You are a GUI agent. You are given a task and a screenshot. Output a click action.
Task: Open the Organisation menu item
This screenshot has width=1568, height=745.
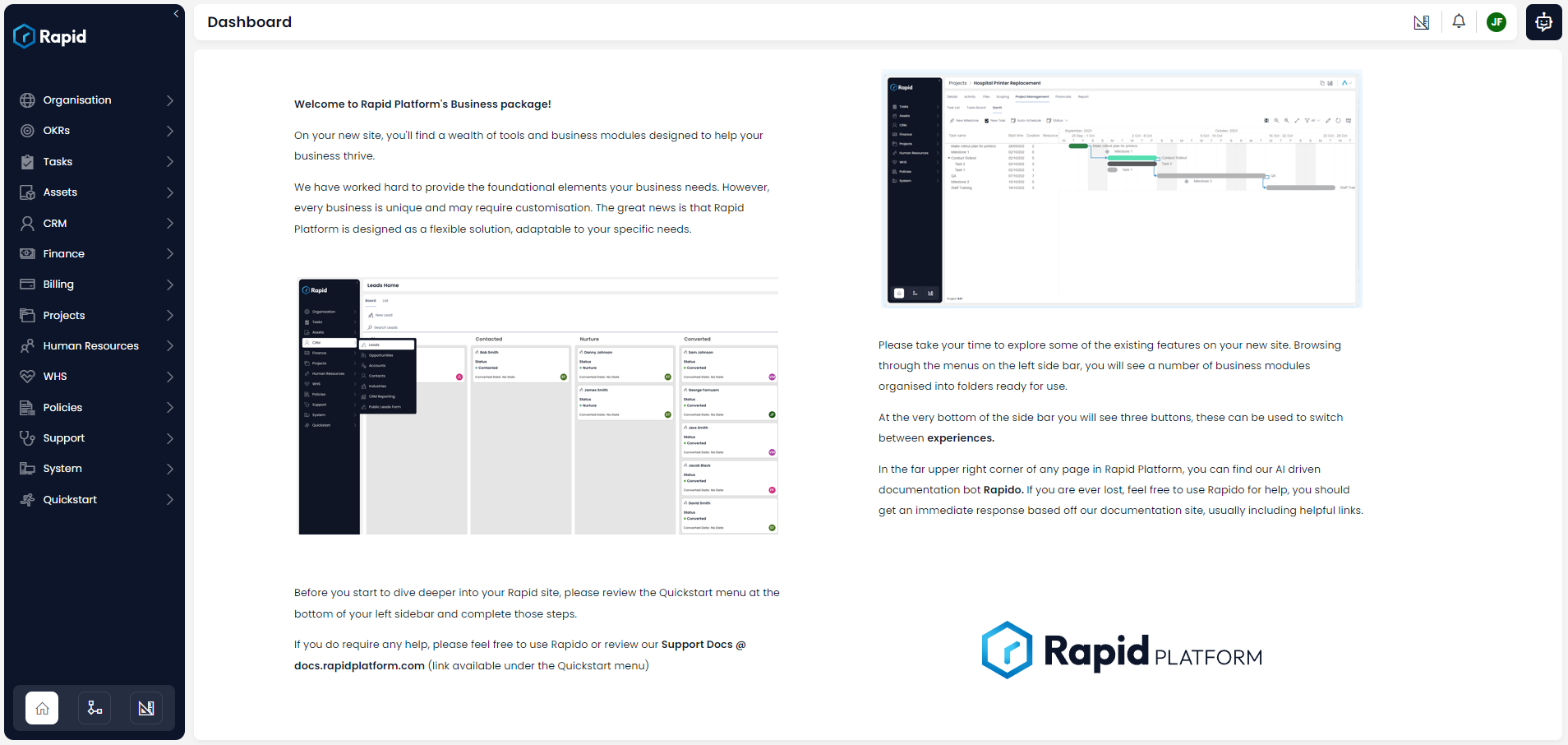tap(95, 100)
